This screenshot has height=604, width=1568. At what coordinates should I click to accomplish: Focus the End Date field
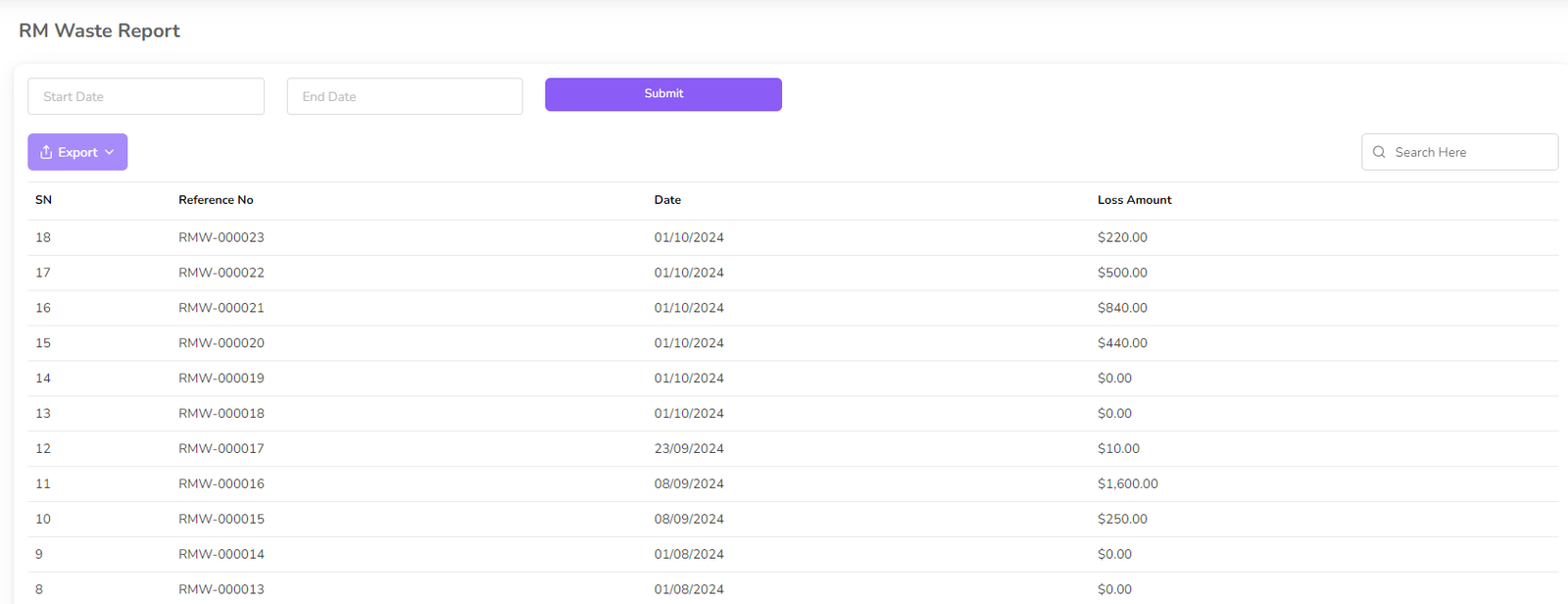point(405,96)
